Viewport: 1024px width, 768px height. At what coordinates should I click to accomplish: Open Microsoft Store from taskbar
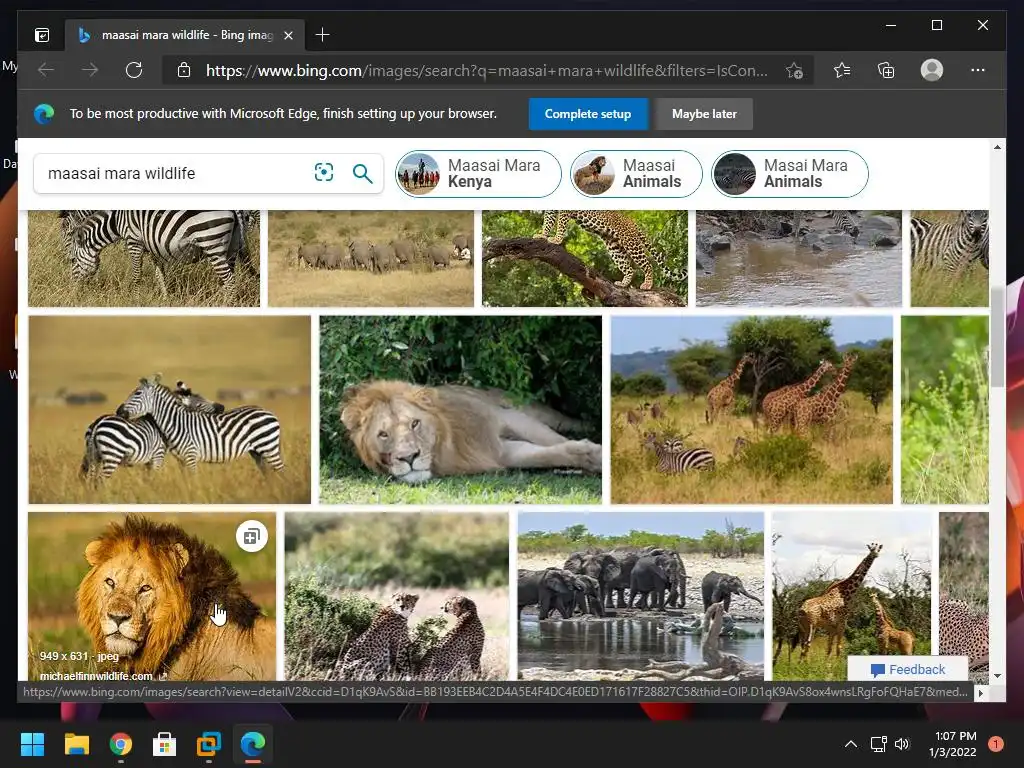coord(165,744)
